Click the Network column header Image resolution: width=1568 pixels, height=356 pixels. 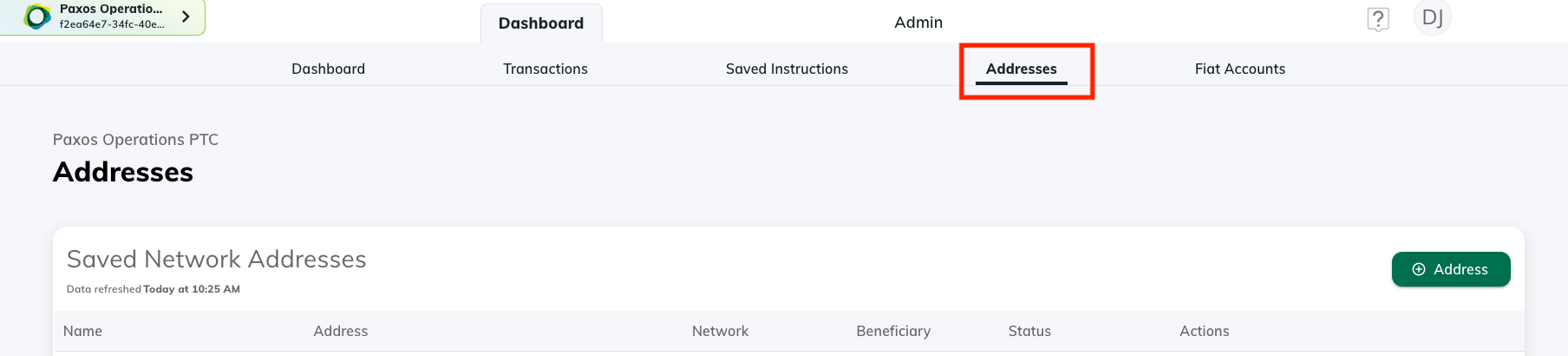[x=720, y=331]
